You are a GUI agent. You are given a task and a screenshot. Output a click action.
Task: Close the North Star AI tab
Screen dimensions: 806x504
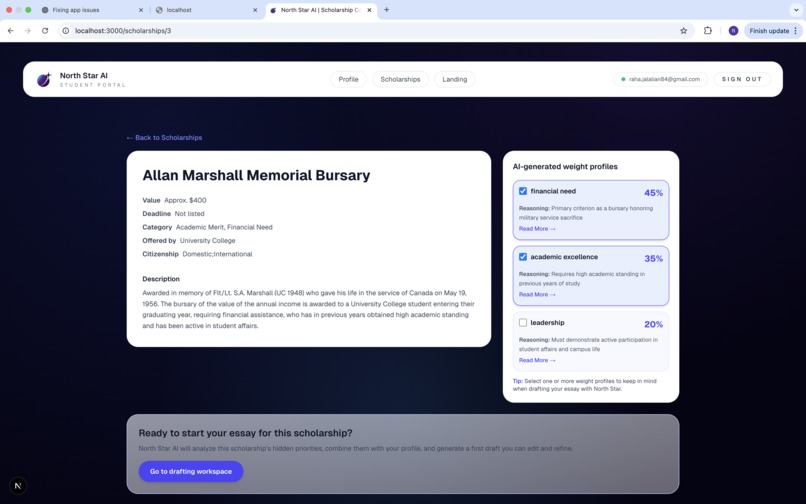369,10
